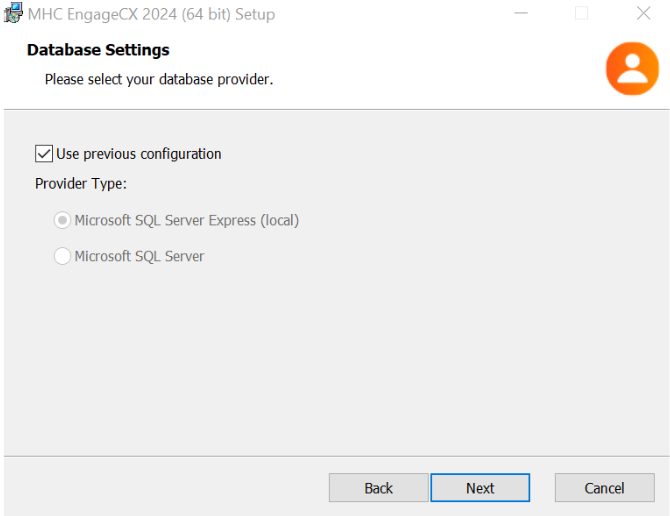Click the Database Settings heading

(98, 50)
